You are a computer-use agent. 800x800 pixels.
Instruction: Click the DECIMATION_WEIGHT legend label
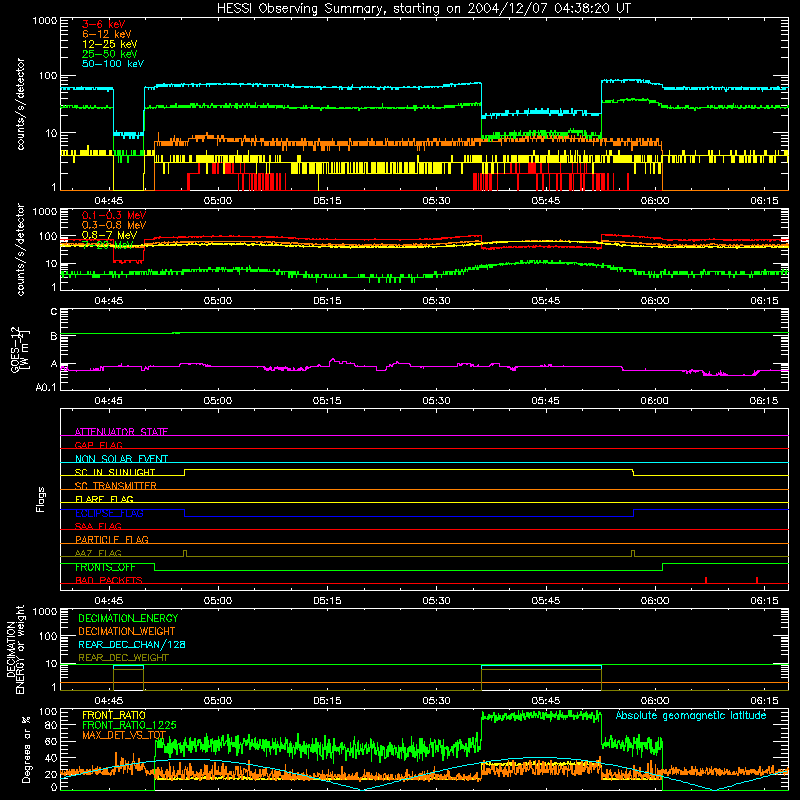click(127, 631)
